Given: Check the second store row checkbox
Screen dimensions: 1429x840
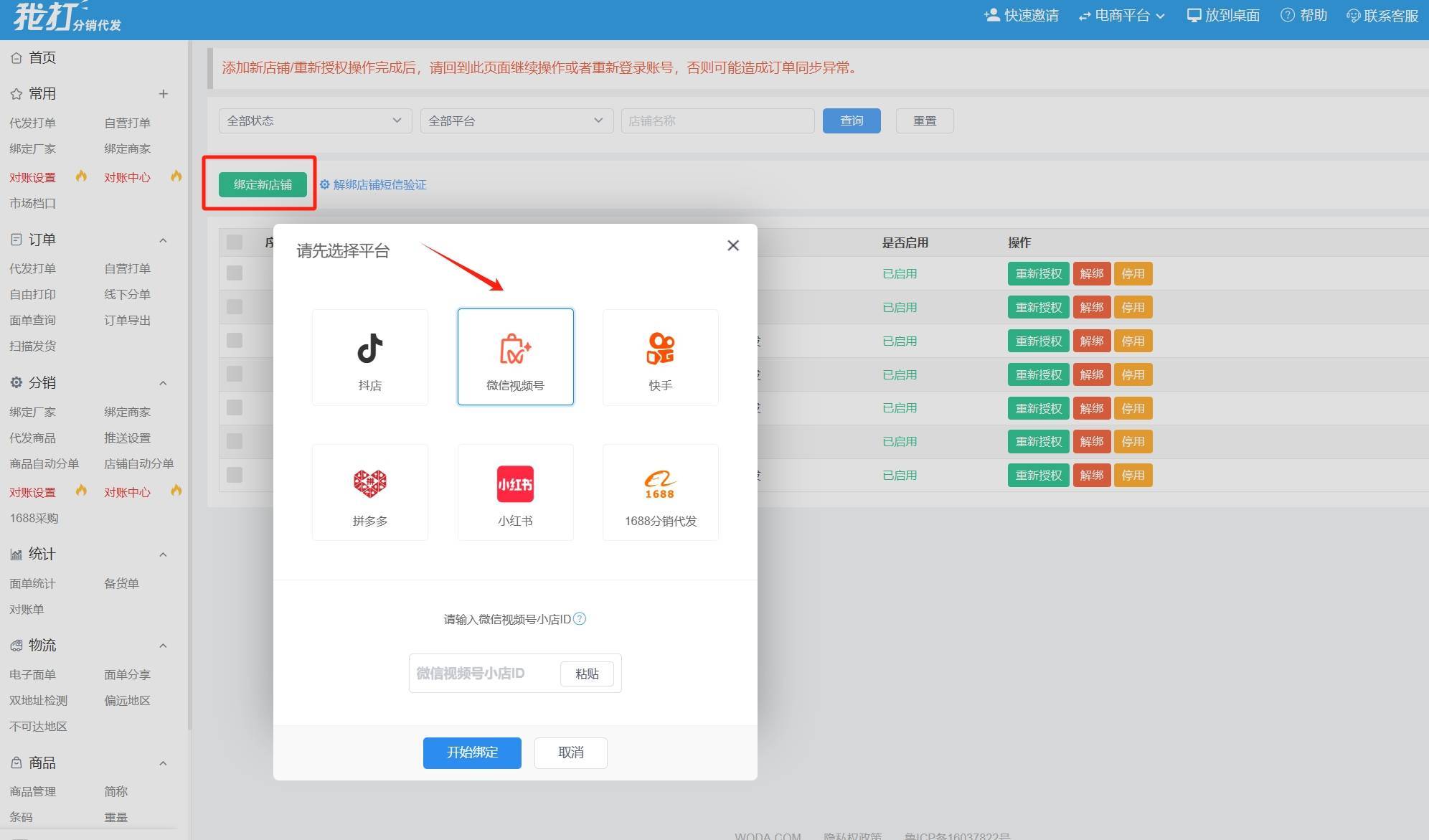Looking at the screenshot, I should click(x=235, y=306).
